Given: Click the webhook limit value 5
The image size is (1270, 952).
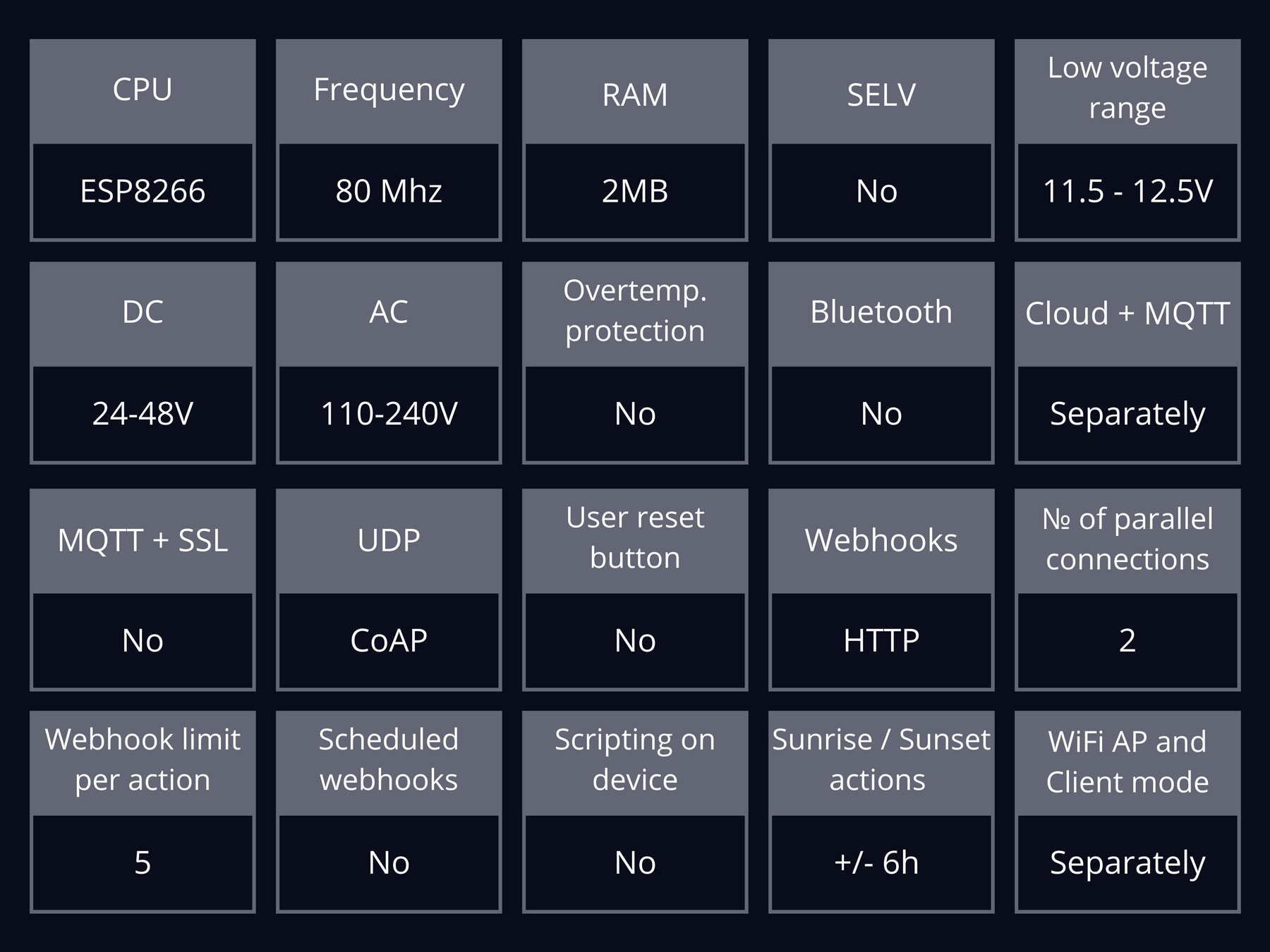Looking at the screenshot, I should [143, 863].
